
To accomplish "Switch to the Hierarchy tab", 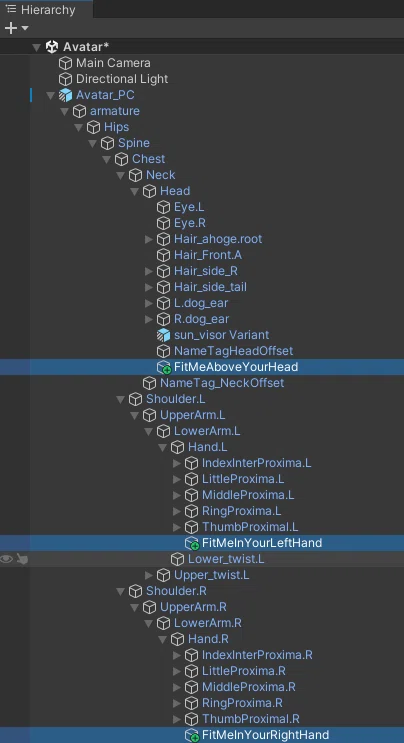I will click(x=46, y=9).
